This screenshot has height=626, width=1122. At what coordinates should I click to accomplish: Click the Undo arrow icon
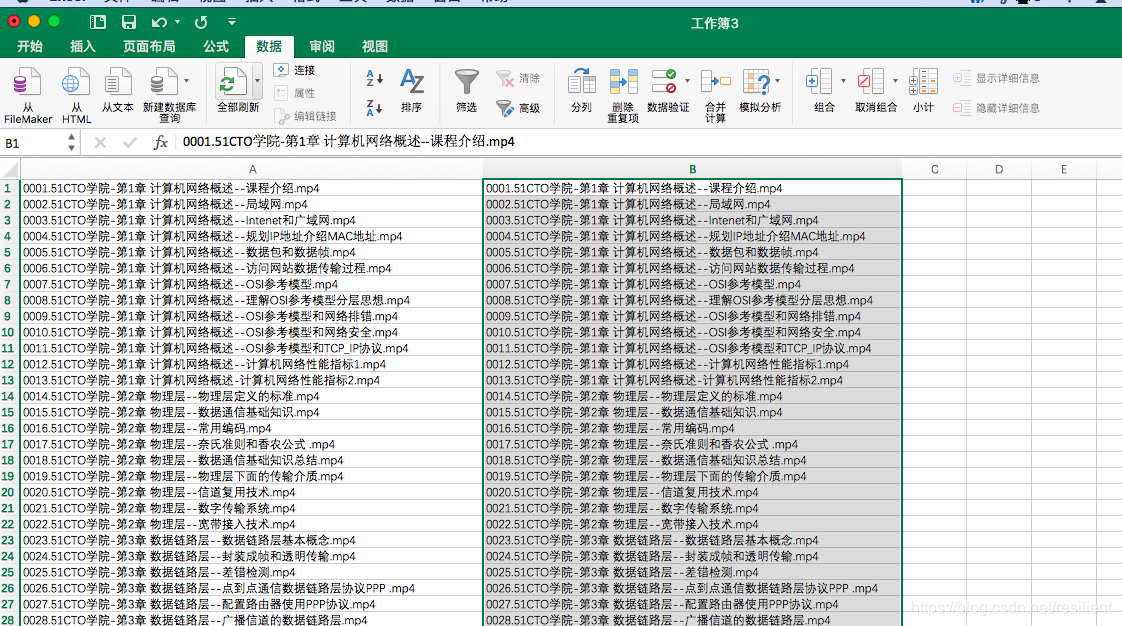[x=160, y=23]
